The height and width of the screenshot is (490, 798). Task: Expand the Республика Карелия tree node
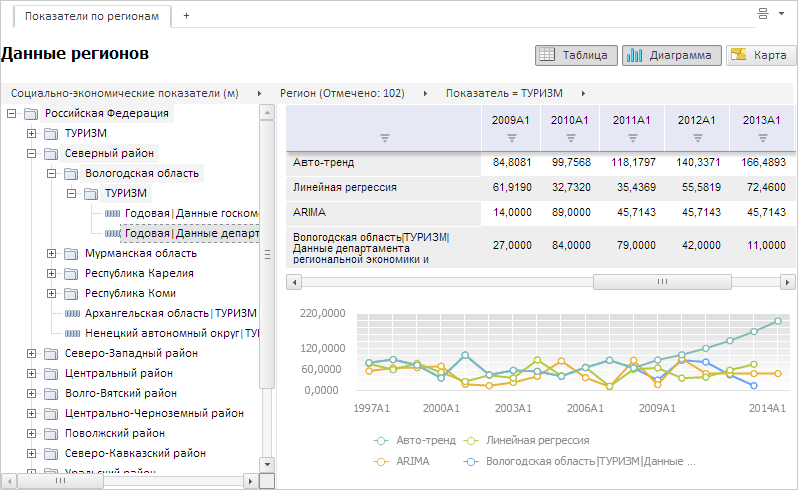(x=52, y=273)
